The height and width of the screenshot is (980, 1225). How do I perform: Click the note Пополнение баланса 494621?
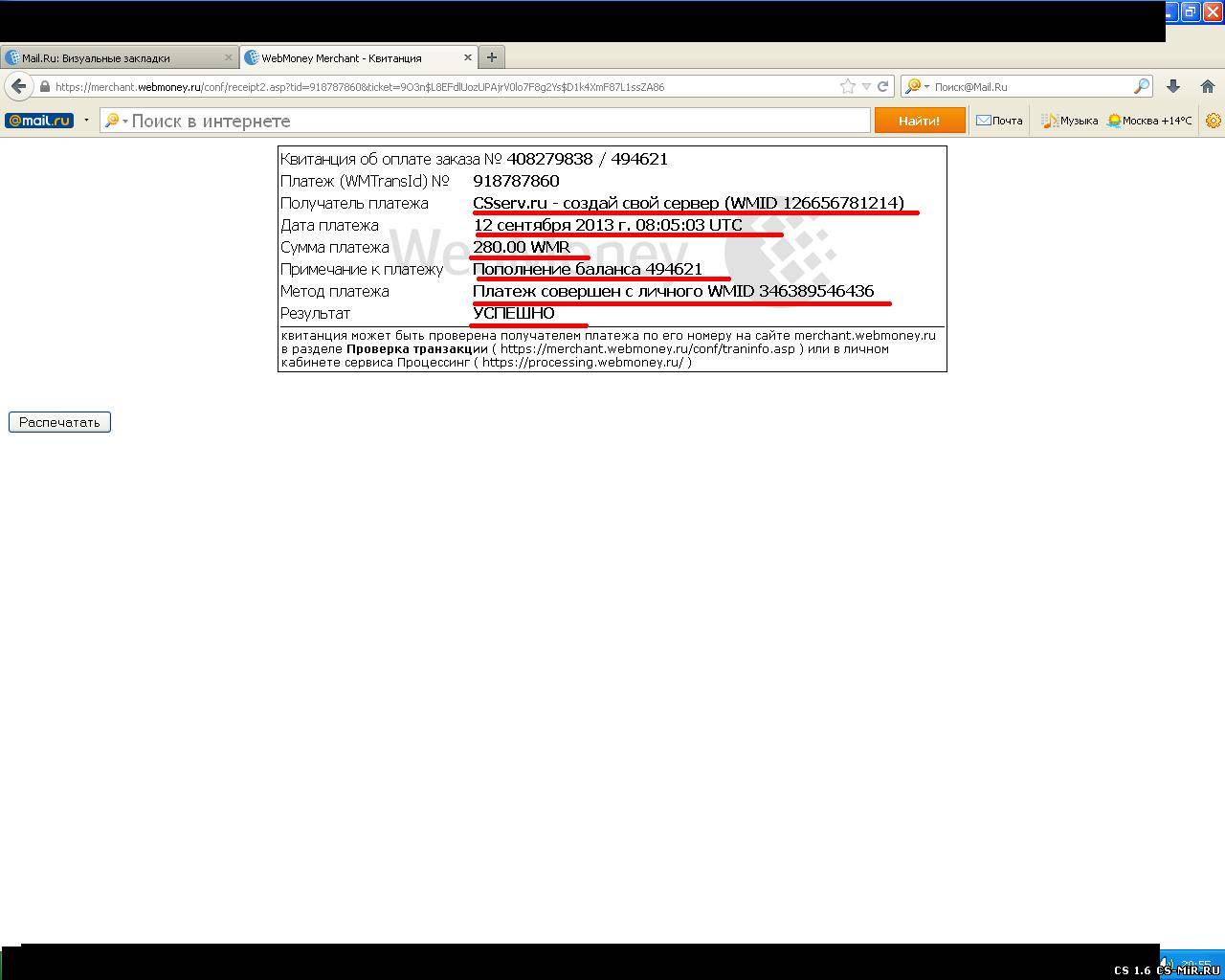click(x=588, y=269)
